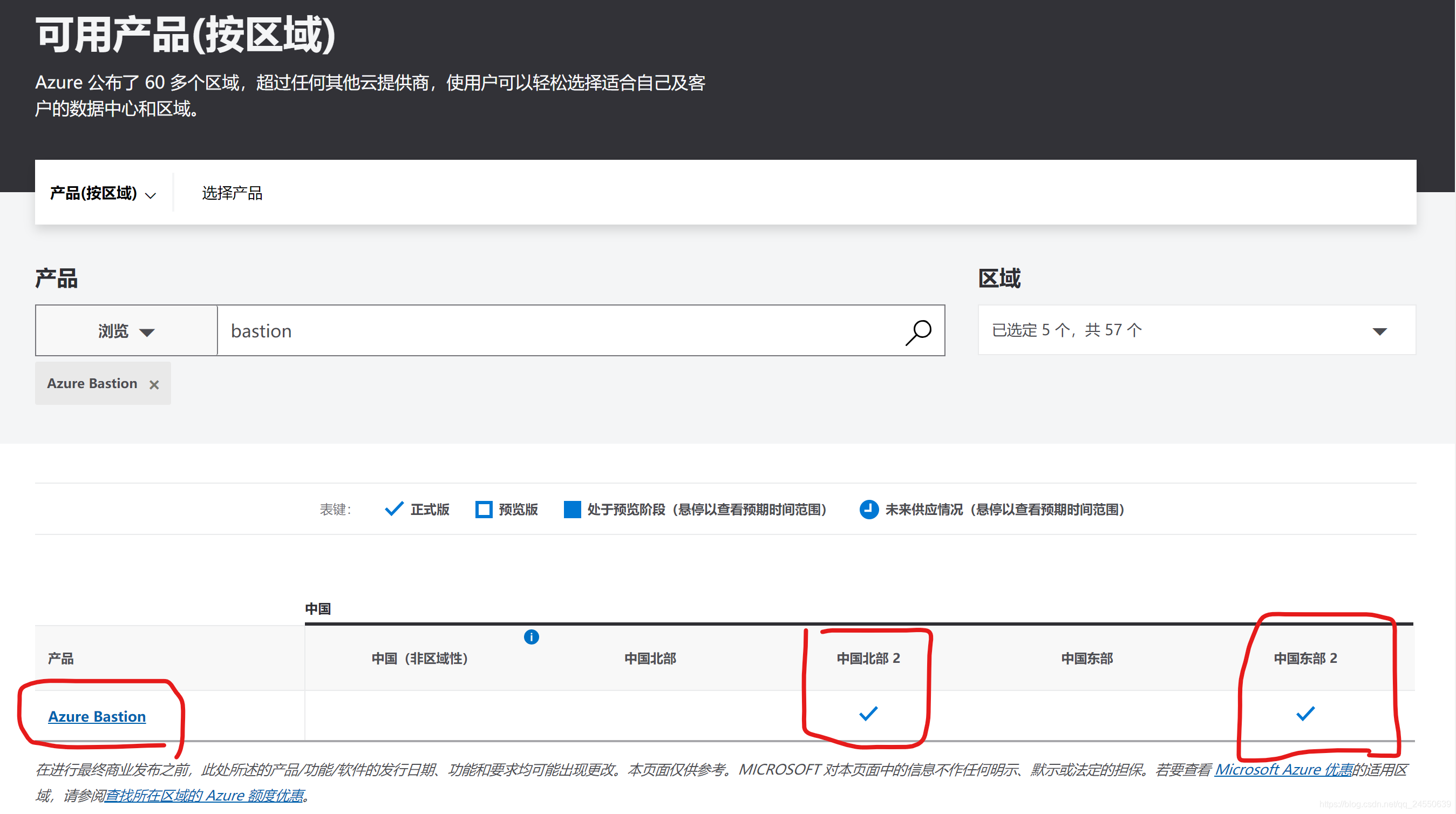Viewport: 1456px width, 814px height.
Task: Remove the Azure Bastion filter tag
Action: [154, 385]
